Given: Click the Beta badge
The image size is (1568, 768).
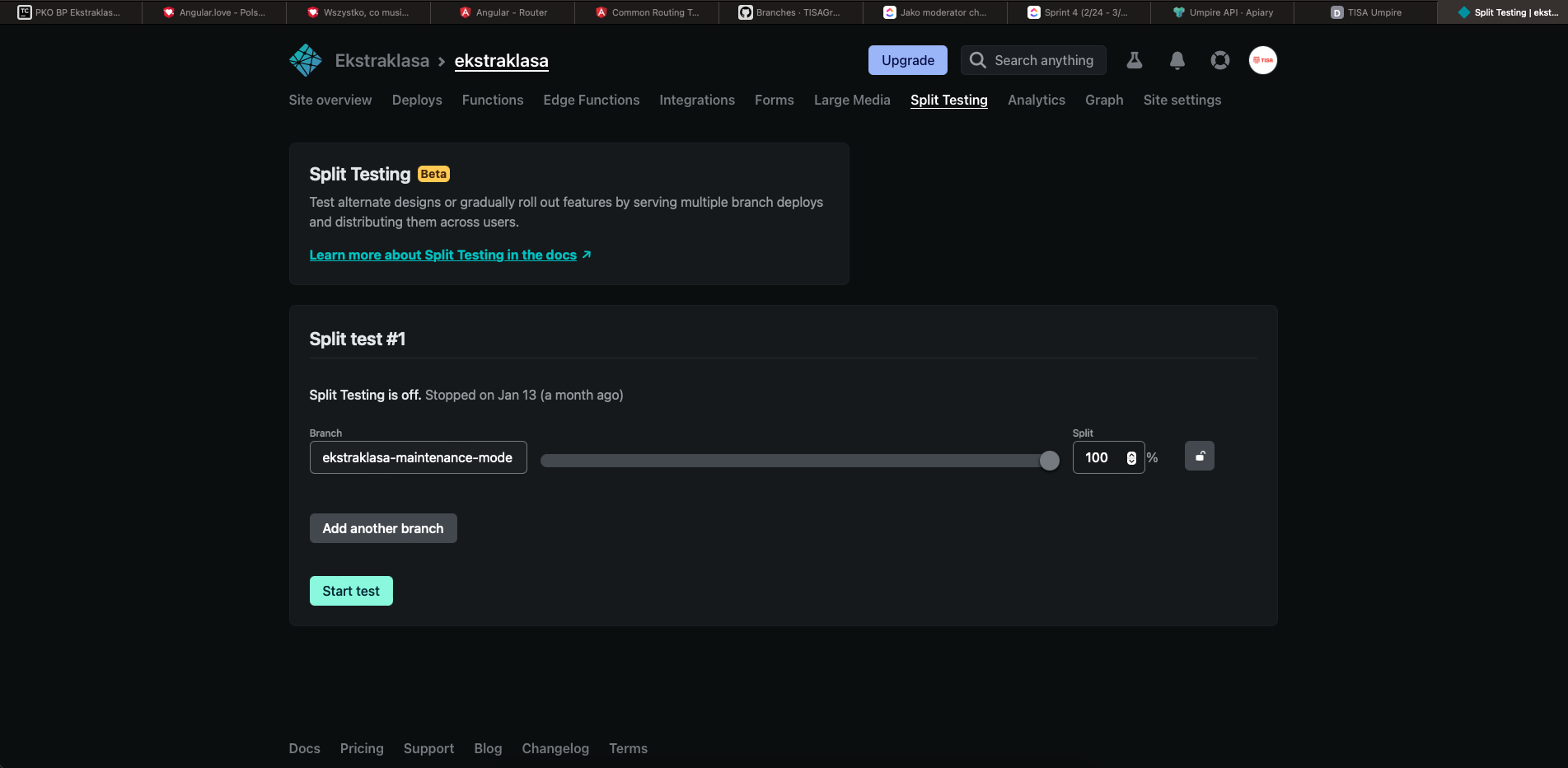Looking at the screenshot, I should coord(433,174).
